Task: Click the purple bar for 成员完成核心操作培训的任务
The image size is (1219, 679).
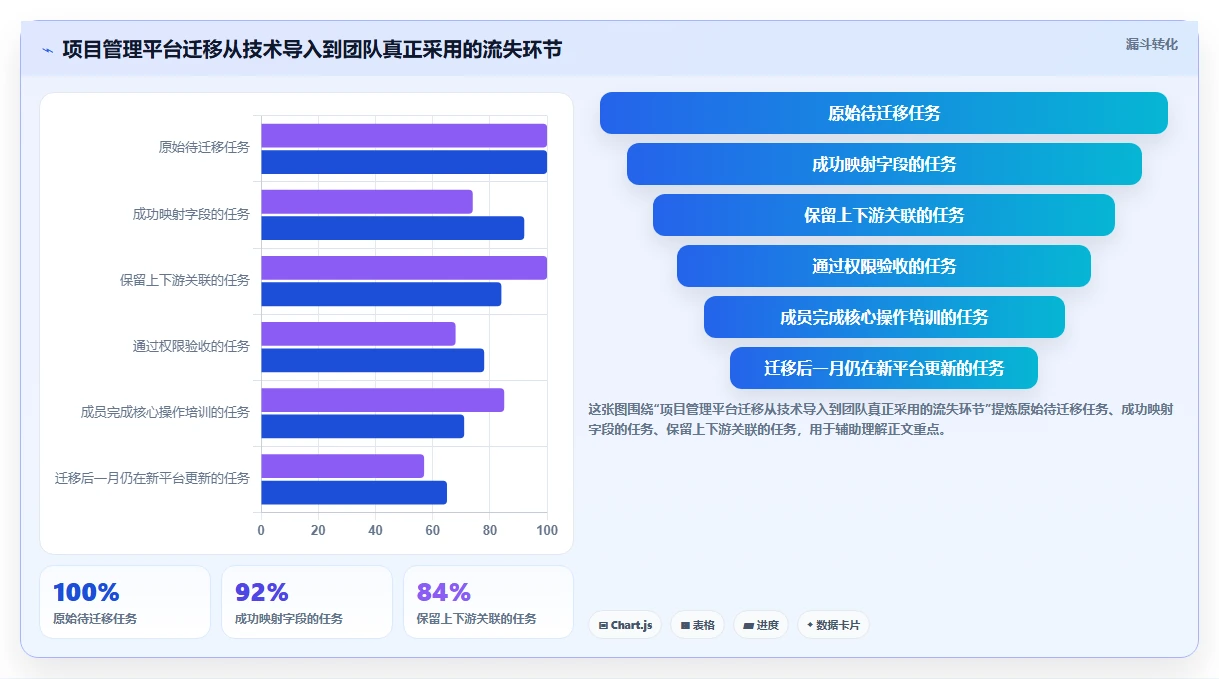Action: tap(383, 400)
